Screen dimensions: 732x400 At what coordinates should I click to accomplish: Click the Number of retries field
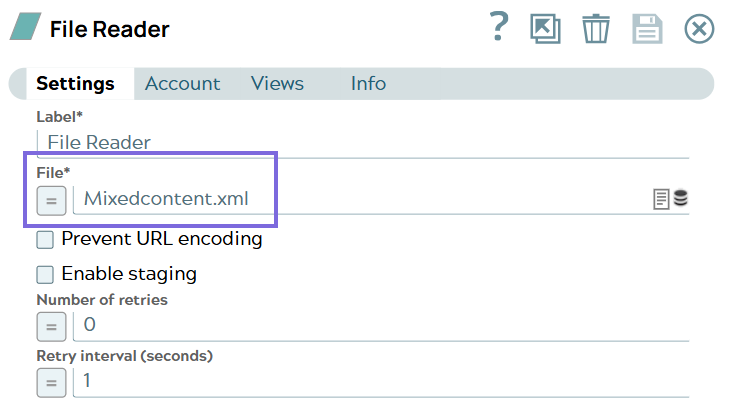click(x=380, y=325)
